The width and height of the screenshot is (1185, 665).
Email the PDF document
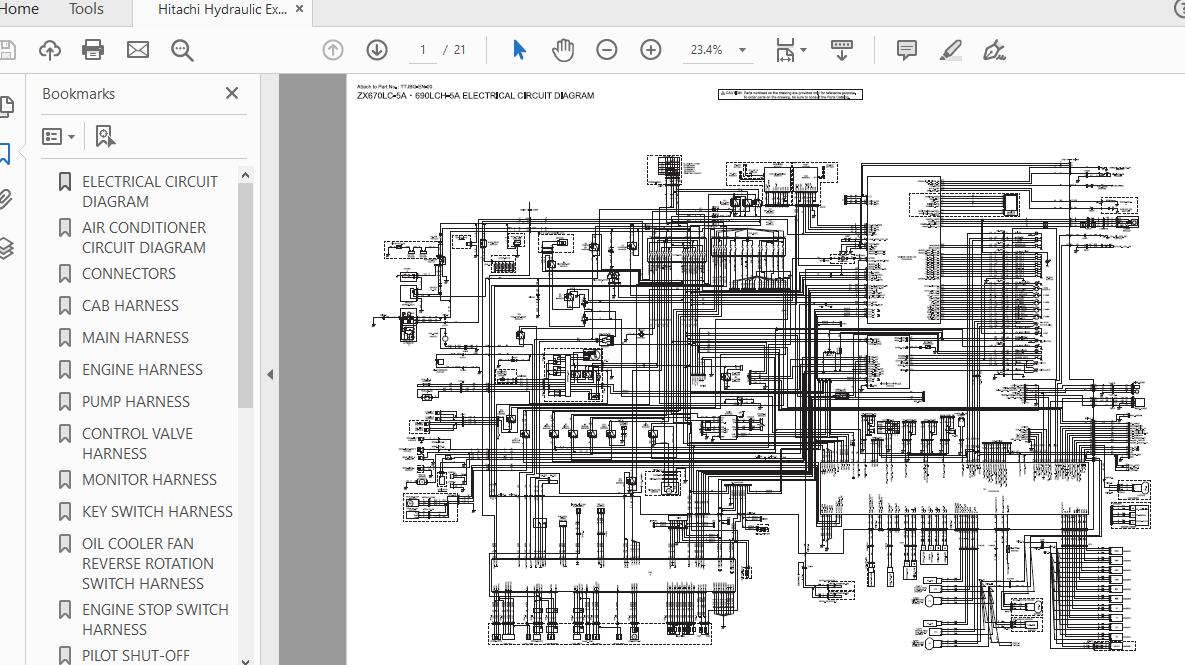135,48
